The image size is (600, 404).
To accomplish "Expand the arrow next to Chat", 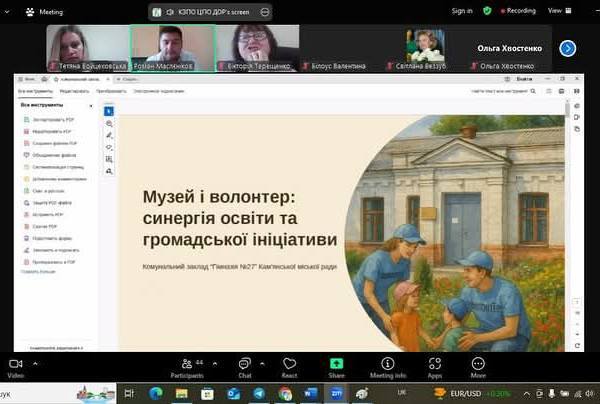I will pos(263,362).
